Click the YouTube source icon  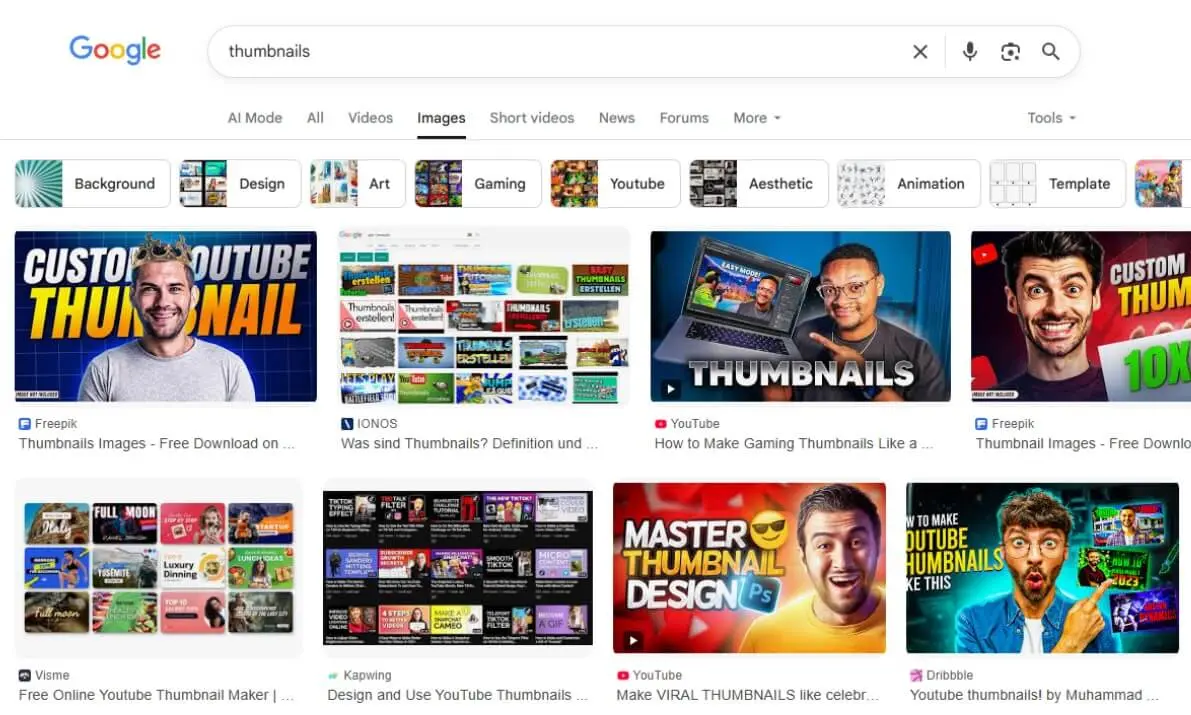click(661, 423)
